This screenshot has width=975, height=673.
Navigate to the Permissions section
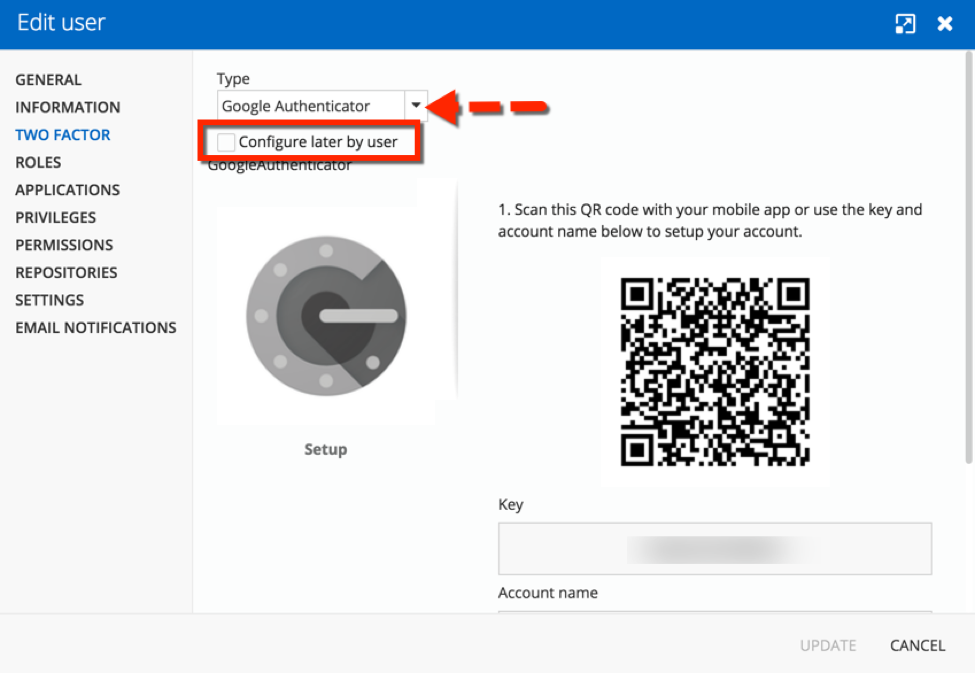click(64, 245)
